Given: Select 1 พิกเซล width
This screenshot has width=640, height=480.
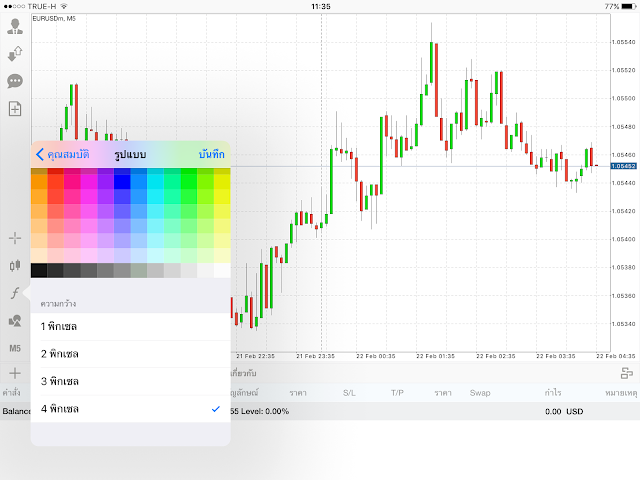Looking at the screenshot, I should 131,327.
